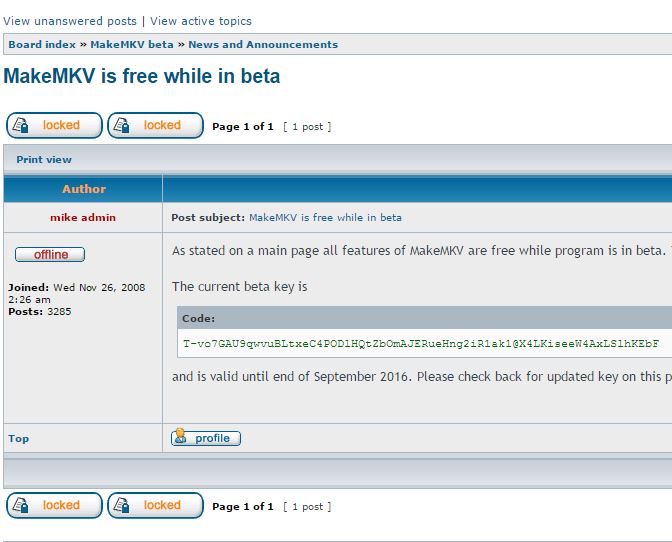Viewport: 672px width, 542px height.
Task: Navigate to MakeMKV beta breadcrumb
Action: point(132,45)
